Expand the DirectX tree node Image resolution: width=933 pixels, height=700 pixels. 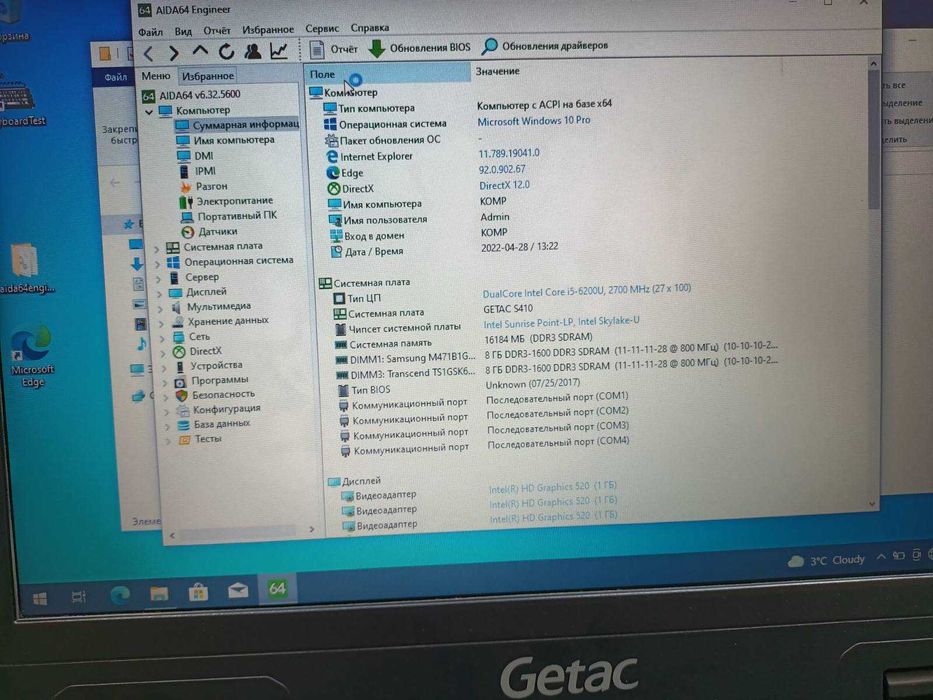(x=164, y=354)
